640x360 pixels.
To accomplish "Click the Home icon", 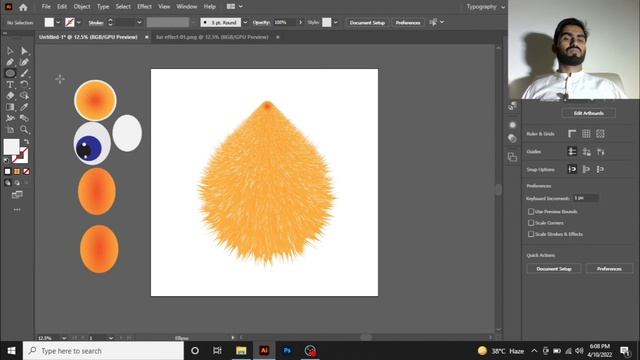I will [23, 7].
